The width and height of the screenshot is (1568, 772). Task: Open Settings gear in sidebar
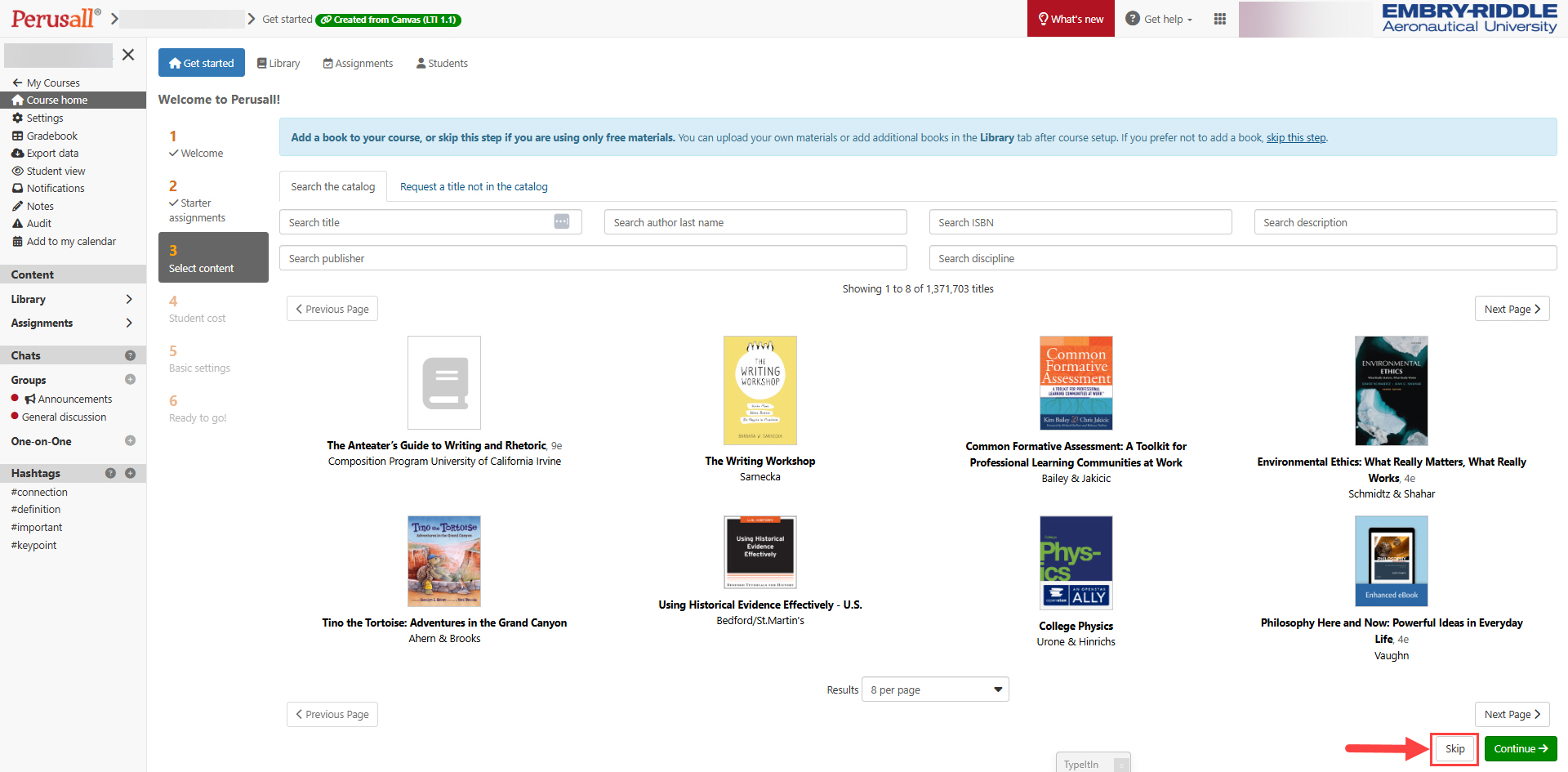click(x=38, y=118)
